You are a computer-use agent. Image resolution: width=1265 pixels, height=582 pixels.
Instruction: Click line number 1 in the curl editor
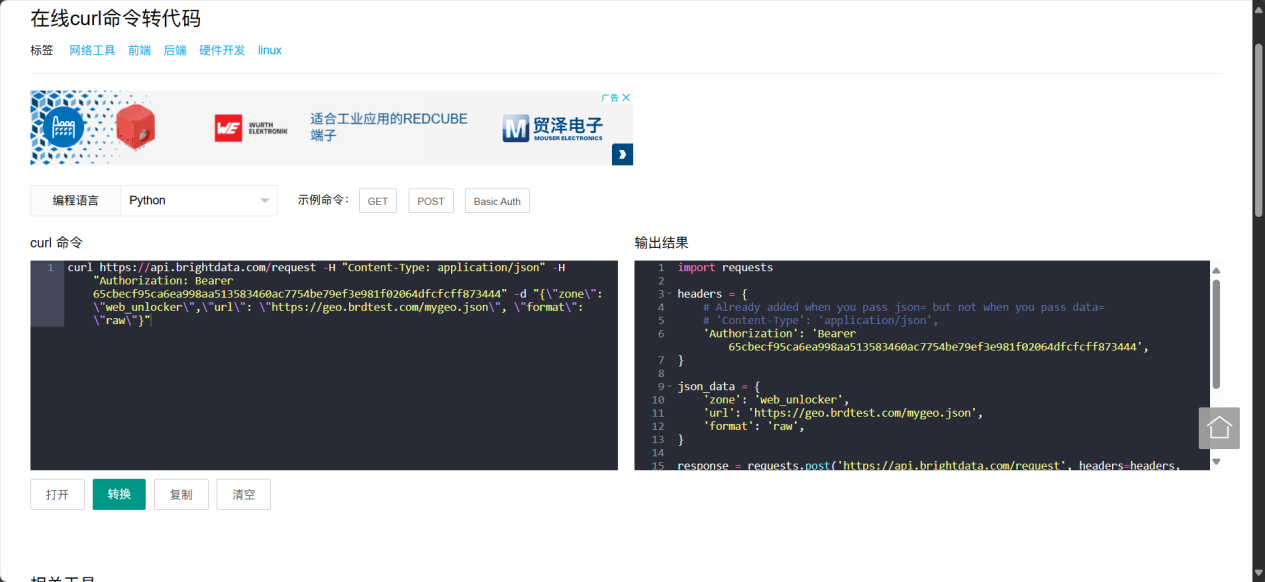[x=50, y=268]
